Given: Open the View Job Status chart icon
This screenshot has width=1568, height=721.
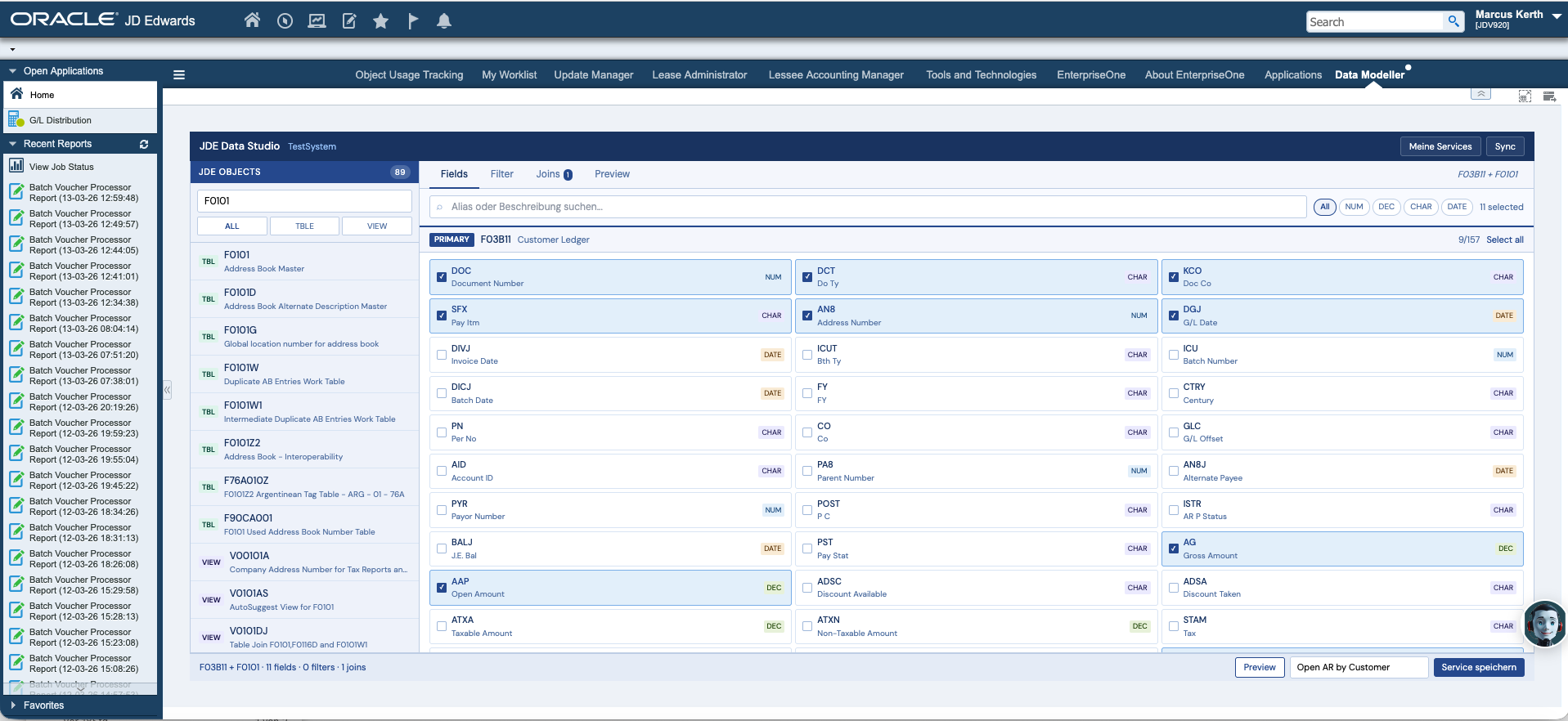Looking at the screenshot, I should pyautogui.click(x=16, y=166).
